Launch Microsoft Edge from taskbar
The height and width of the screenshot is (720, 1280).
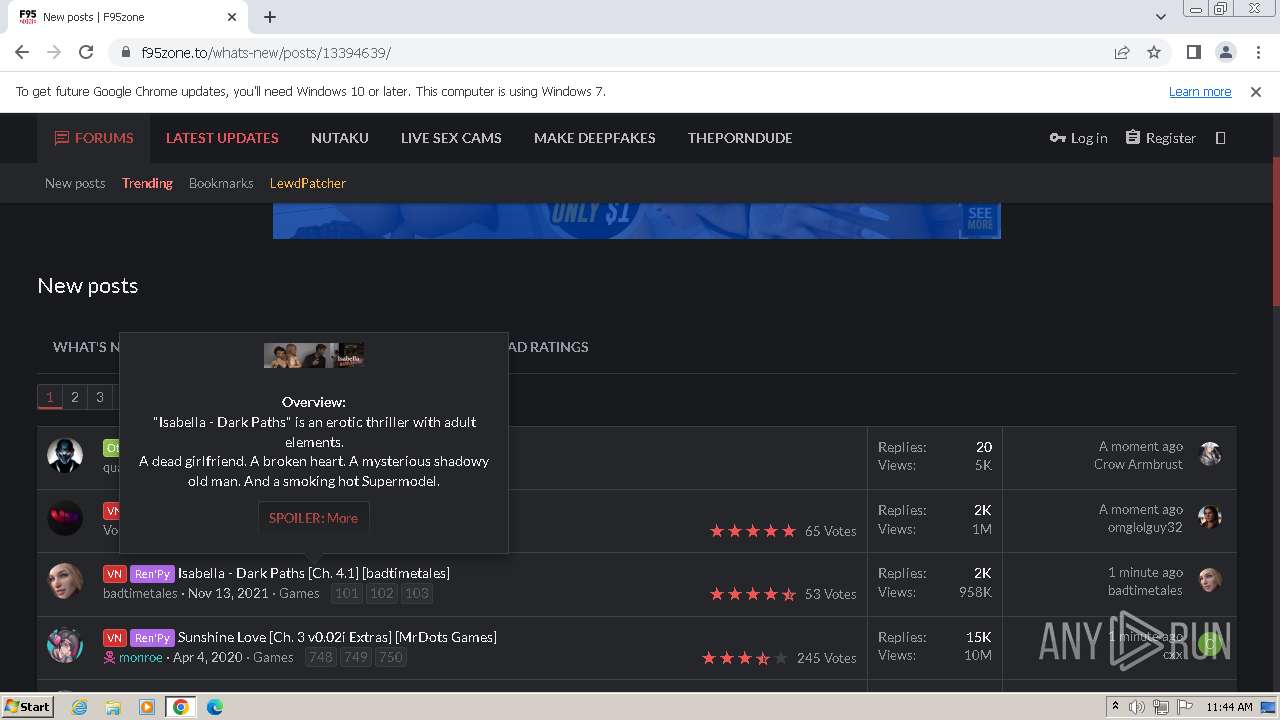point(215,707)
